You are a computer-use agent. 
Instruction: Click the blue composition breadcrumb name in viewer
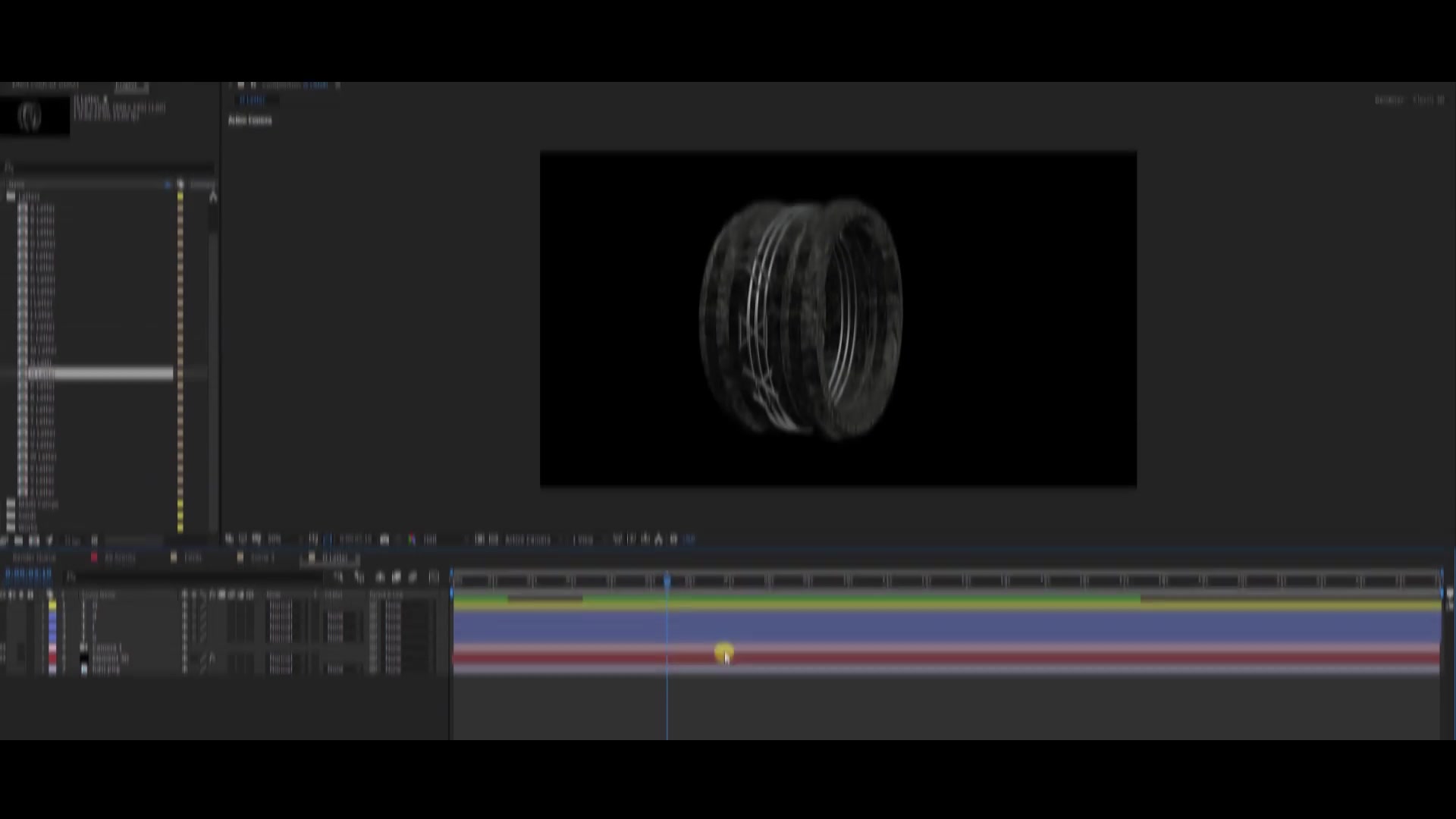click(253, 100)
